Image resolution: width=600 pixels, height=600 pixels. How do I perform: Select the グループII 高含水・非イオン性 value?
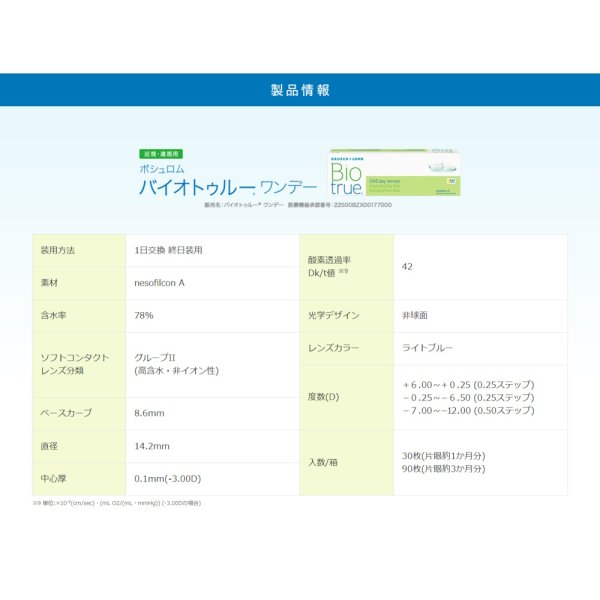coord(176,364)
